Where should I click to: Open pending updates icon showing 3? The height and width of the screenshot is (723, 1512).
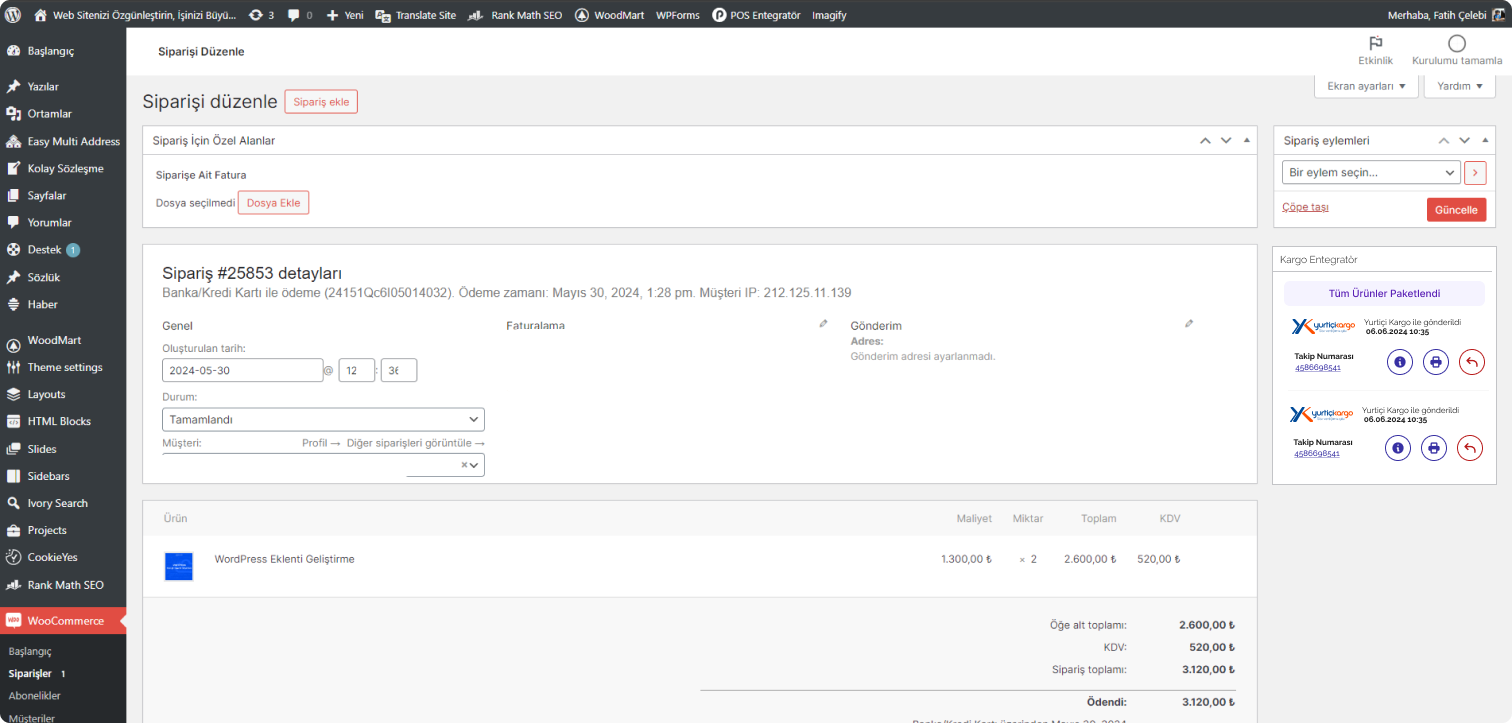tap(262, 15)
